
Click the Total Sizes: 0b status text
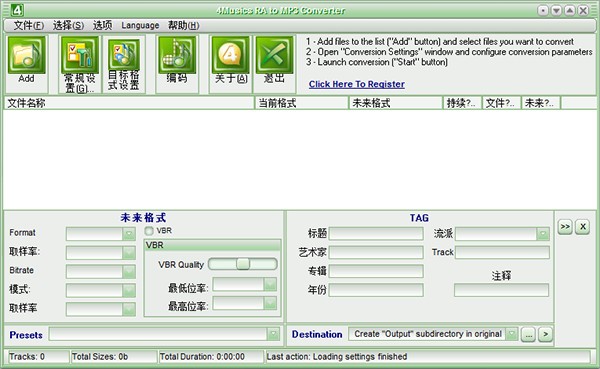click(x=100, y=357)
